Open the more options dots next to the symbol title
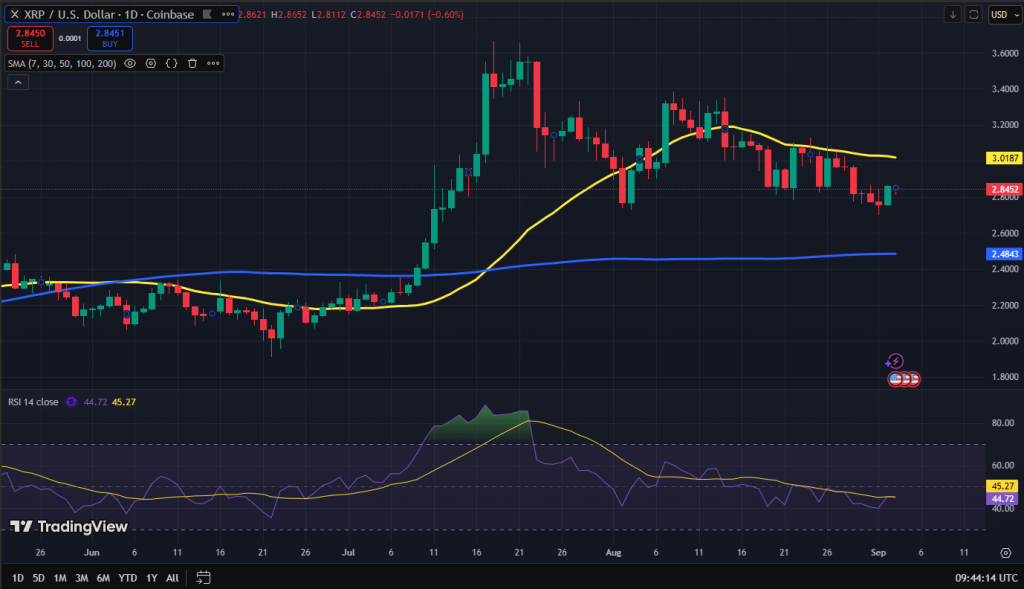 tap(227, 14)
